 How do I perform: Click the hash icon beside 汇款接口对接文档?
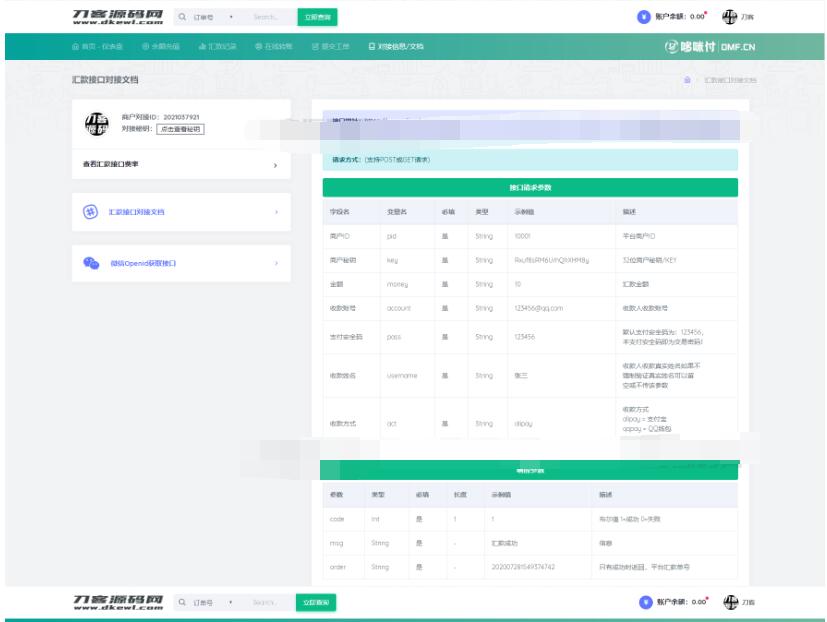click(x=89, y=212)
